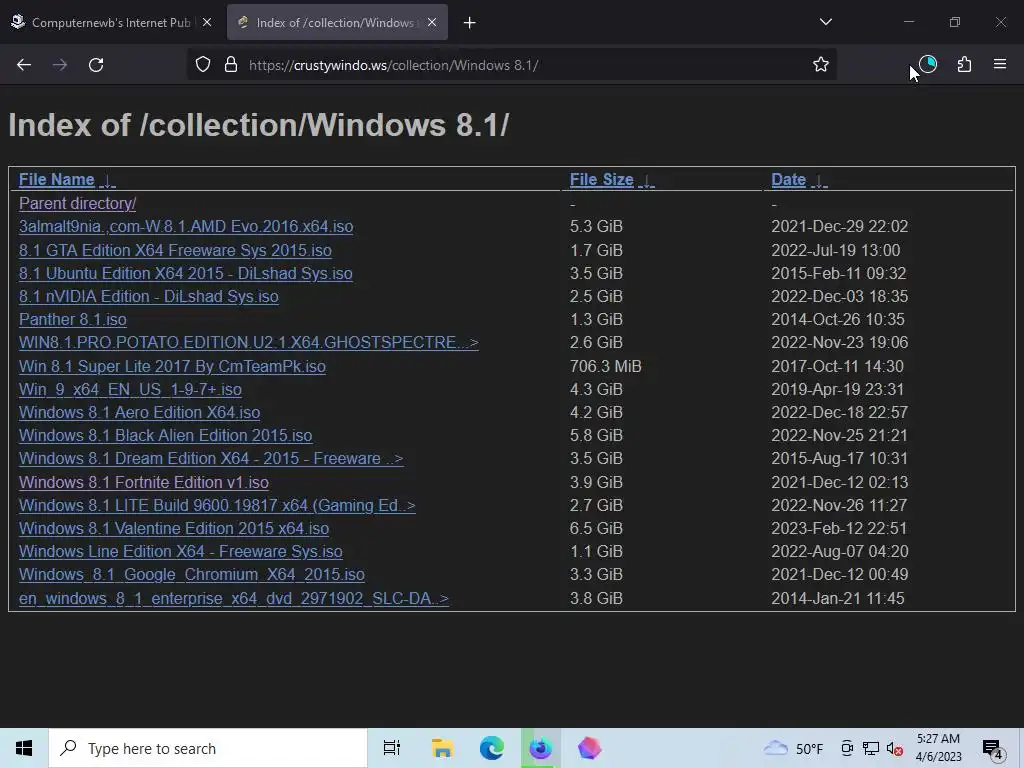Open the pink gem app in taskbar
Screen dimensions: 1024x768
pyautogui.click(x=589, y=748)
